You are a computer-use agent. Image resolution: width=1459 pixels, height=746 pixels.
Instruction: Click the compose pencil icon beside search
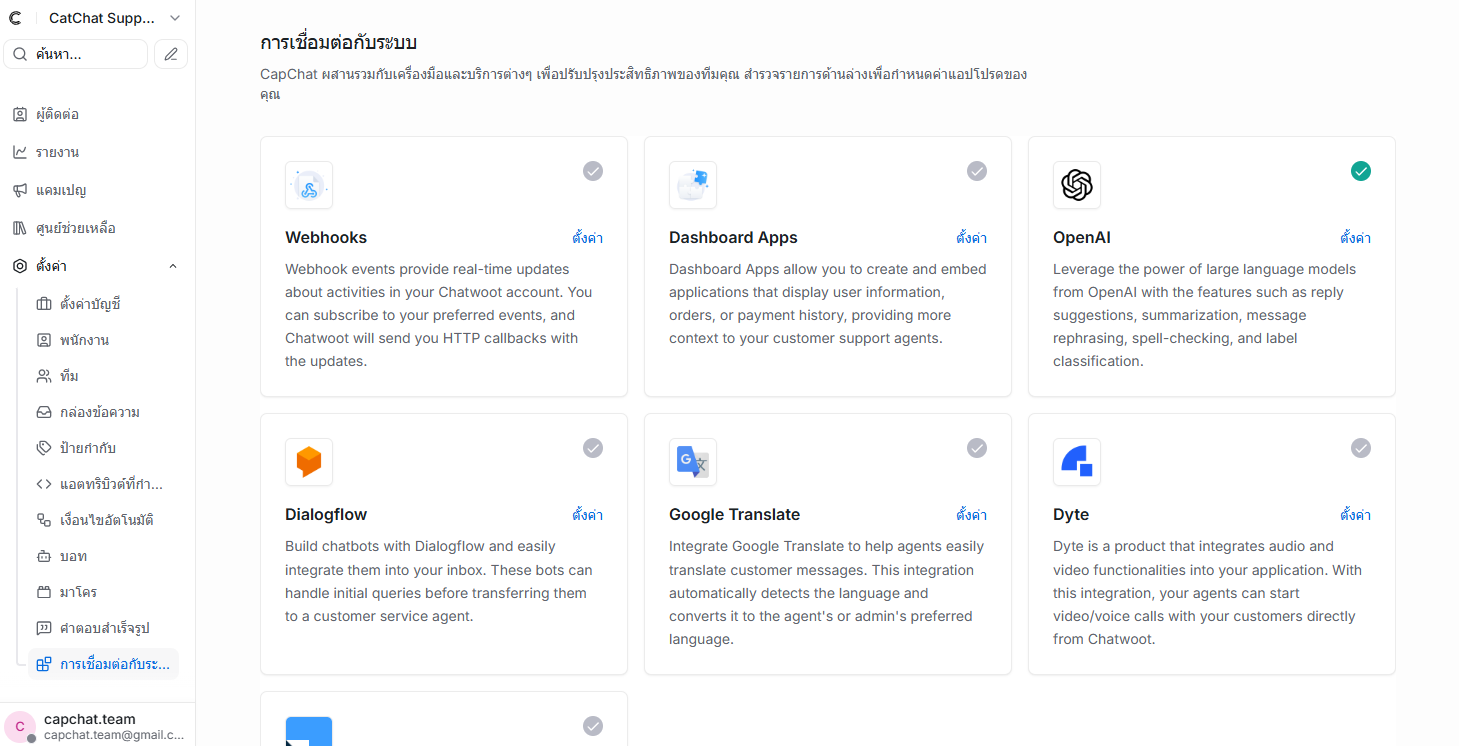171,53
